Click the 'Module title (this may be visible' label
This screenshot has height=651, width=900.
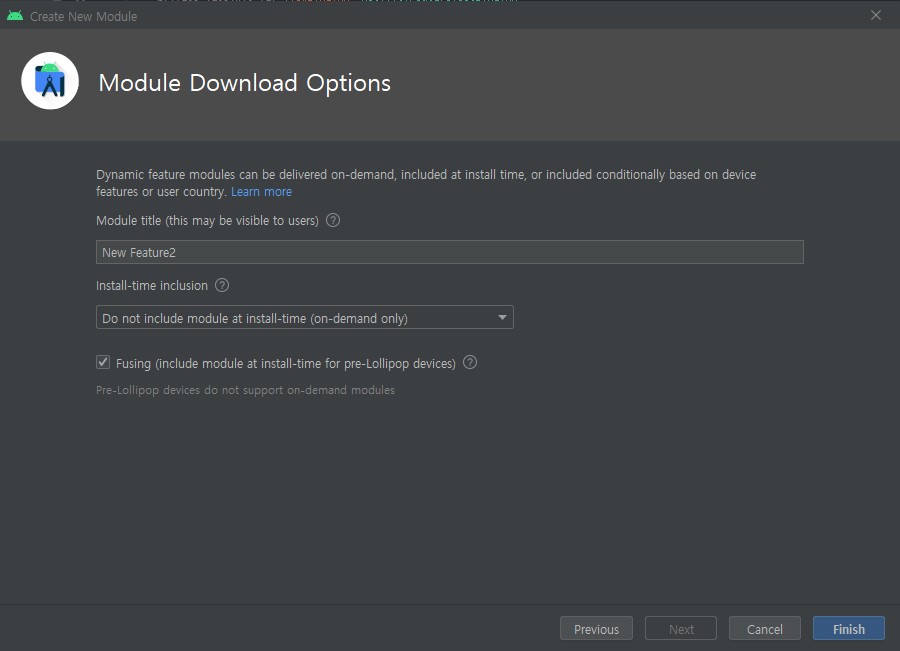coord(207,221)
